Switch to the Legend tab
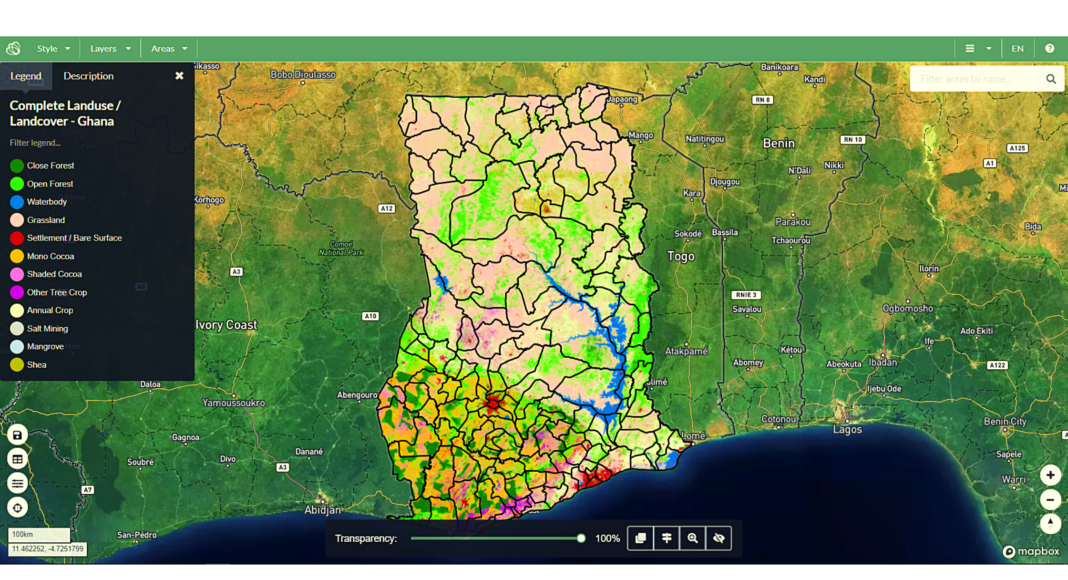The height and width of the screenshot is (580, 1068). 26,76
